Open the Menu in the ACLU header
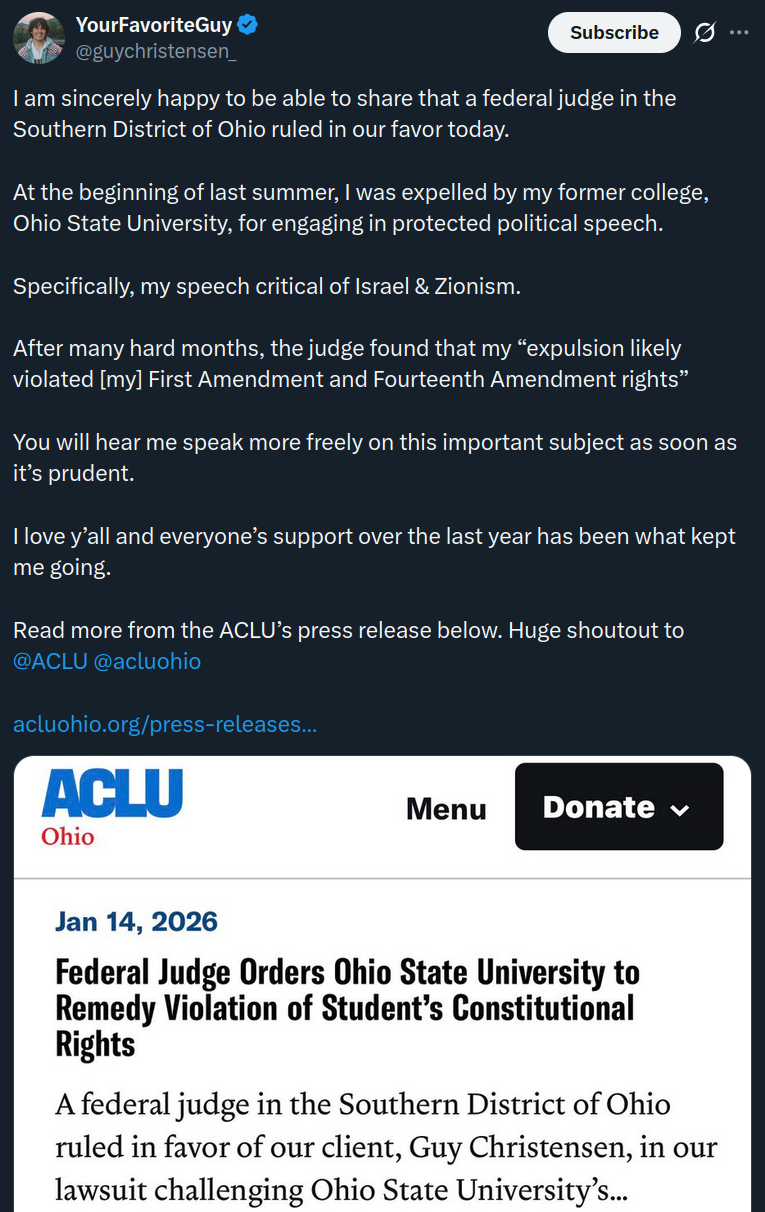Viewport: 765px width, 1212px height. [446, 809]
